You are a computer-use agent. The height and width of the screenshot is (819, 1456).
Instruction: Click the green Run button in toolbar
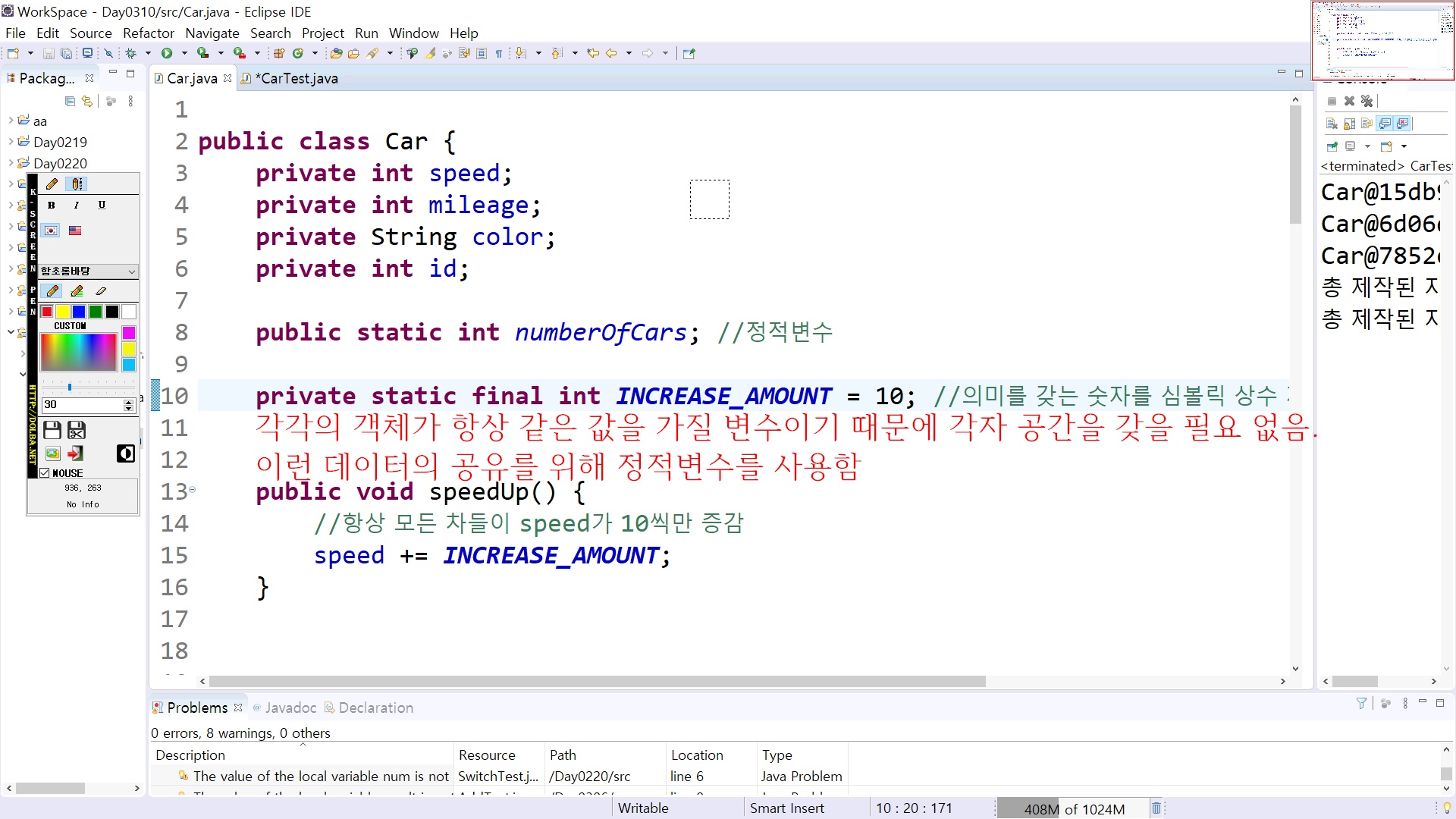(167, 53)
